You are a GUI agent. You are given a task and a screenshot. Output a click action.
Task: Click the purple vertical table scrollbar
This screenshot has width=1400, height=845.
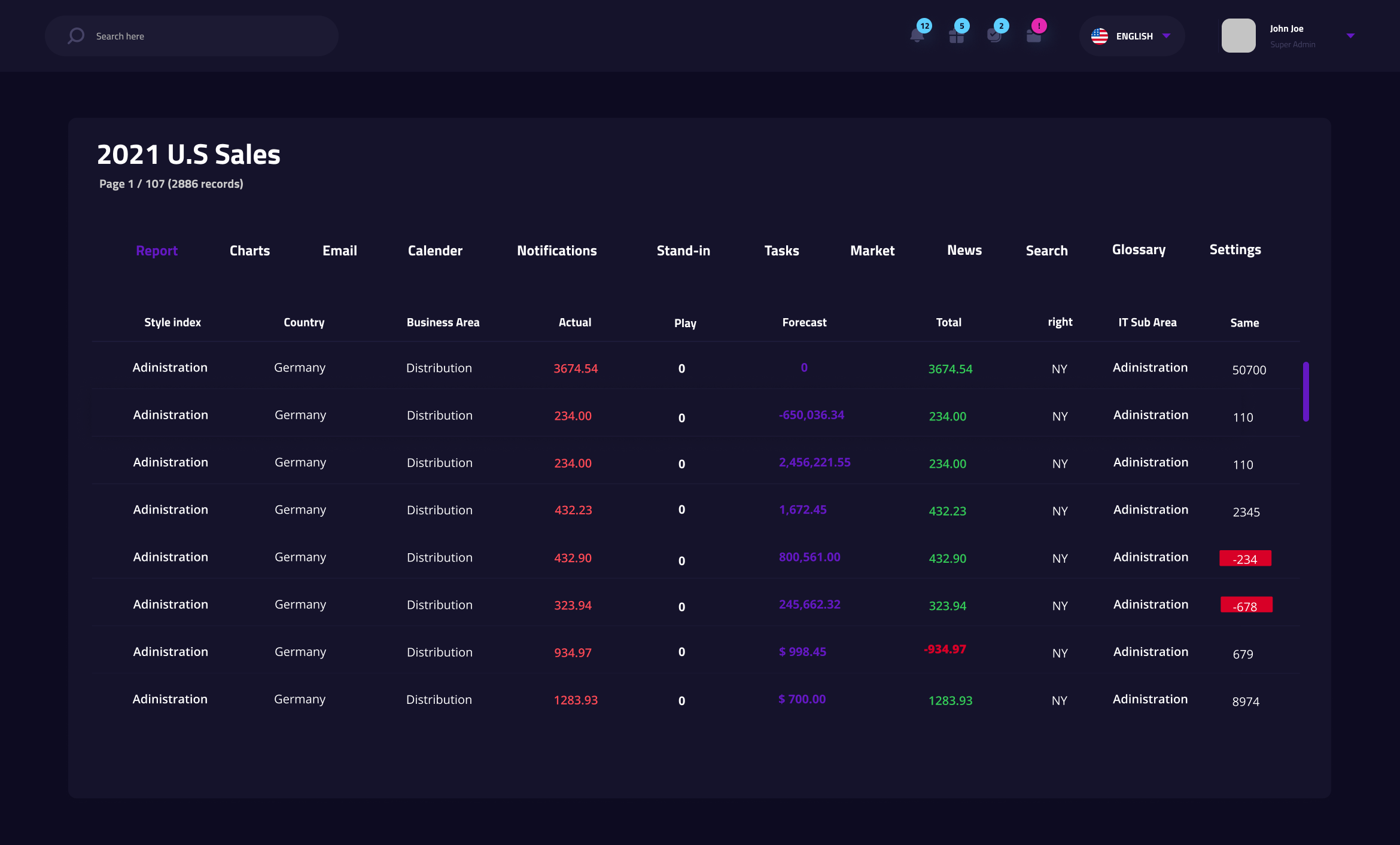pyautogui.click(x=1305, y=392)
